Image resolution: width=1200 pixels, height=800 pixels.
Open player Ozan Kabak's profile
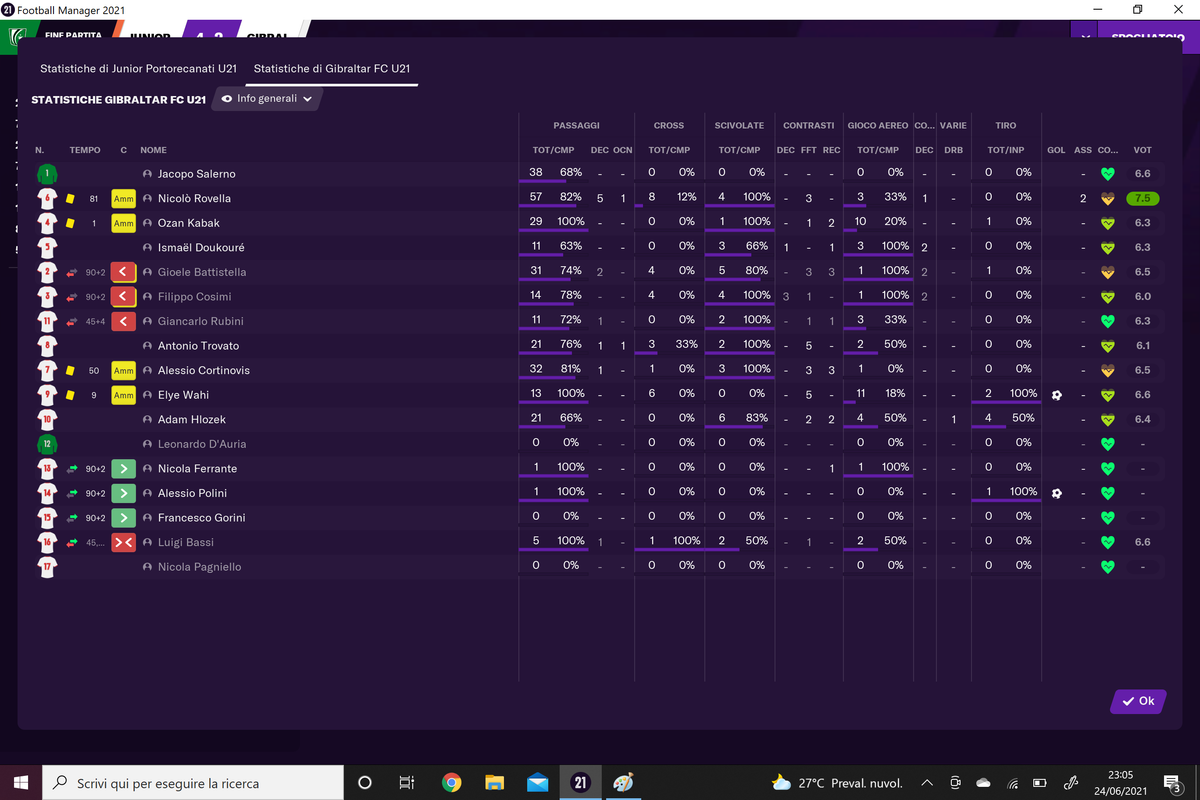click(x=188, y=223)
